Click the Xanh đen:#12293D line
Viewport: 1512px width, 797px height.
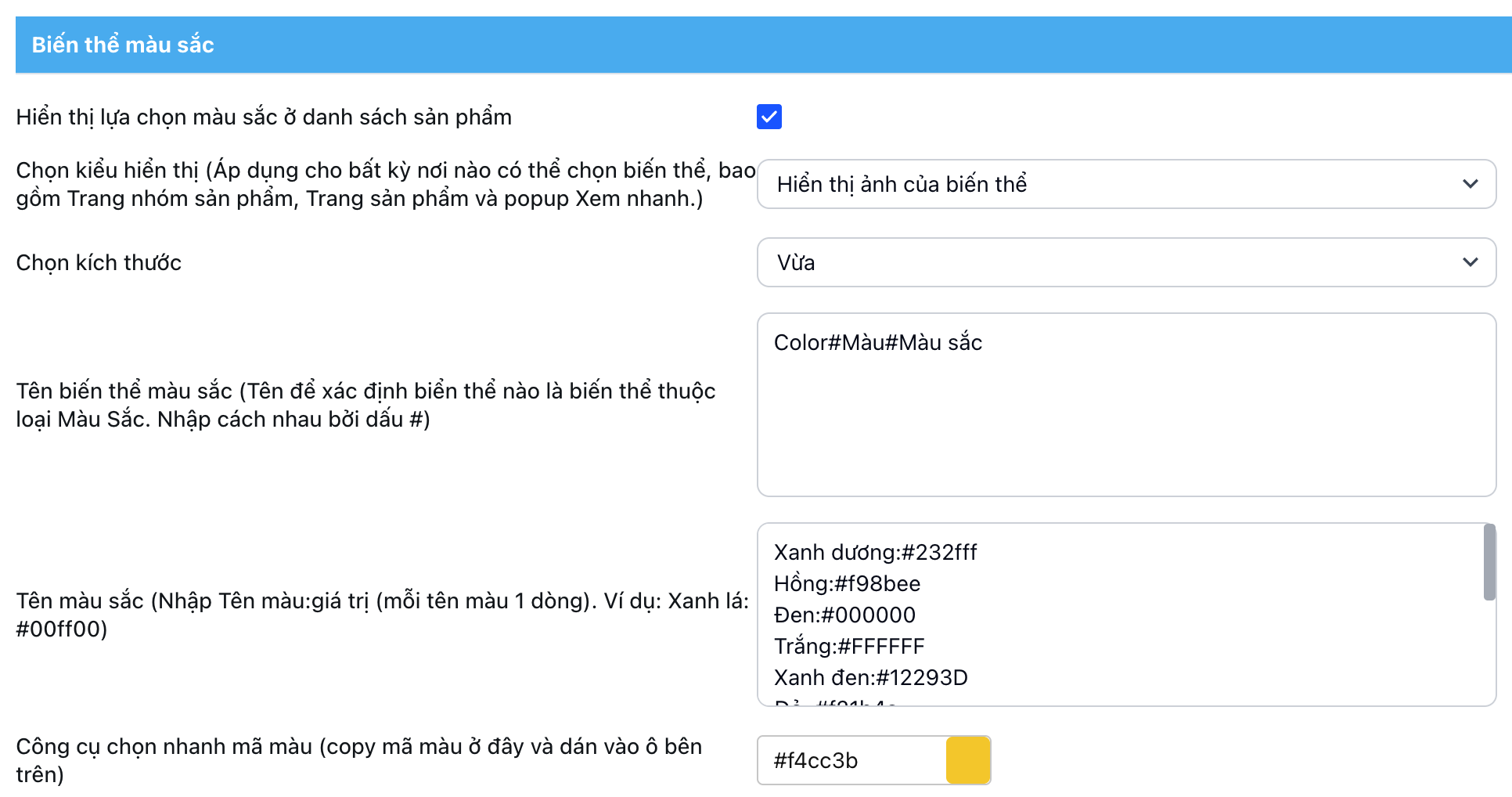(870, 678)
